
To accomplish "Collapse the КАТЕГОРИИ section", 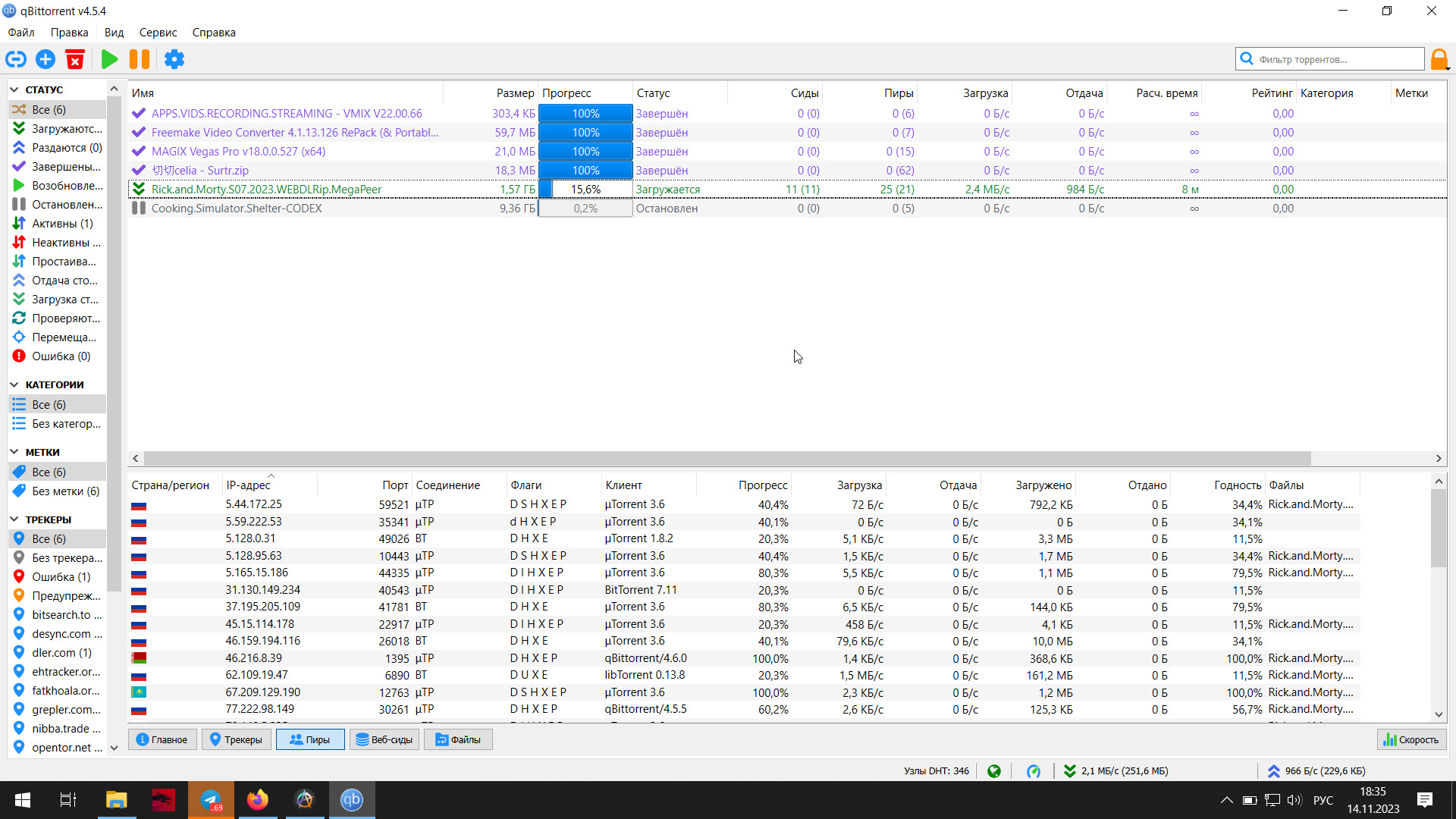I will click(14, 384).
